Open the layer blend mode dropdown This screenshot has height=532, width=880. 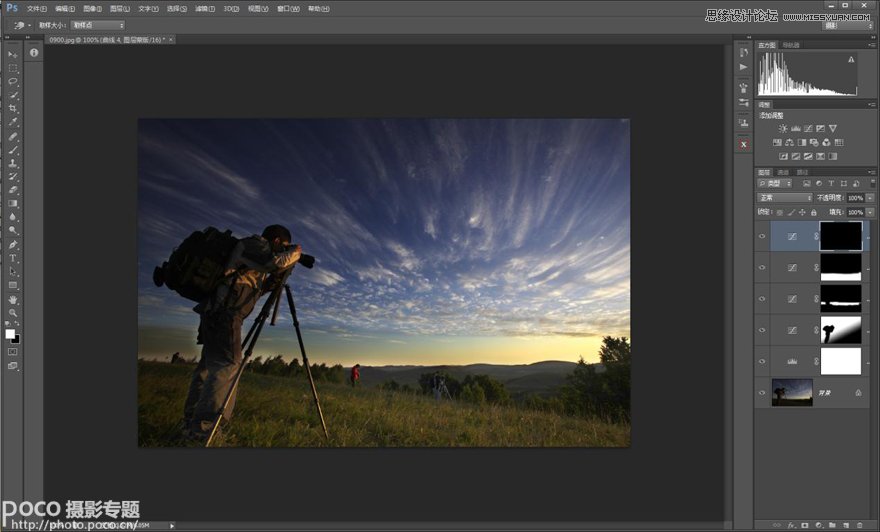click(x=784, y=198)
